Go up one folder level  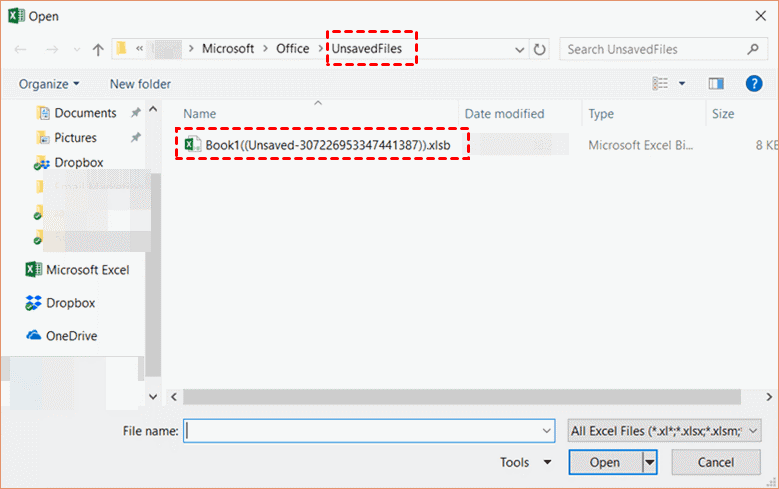98,49
